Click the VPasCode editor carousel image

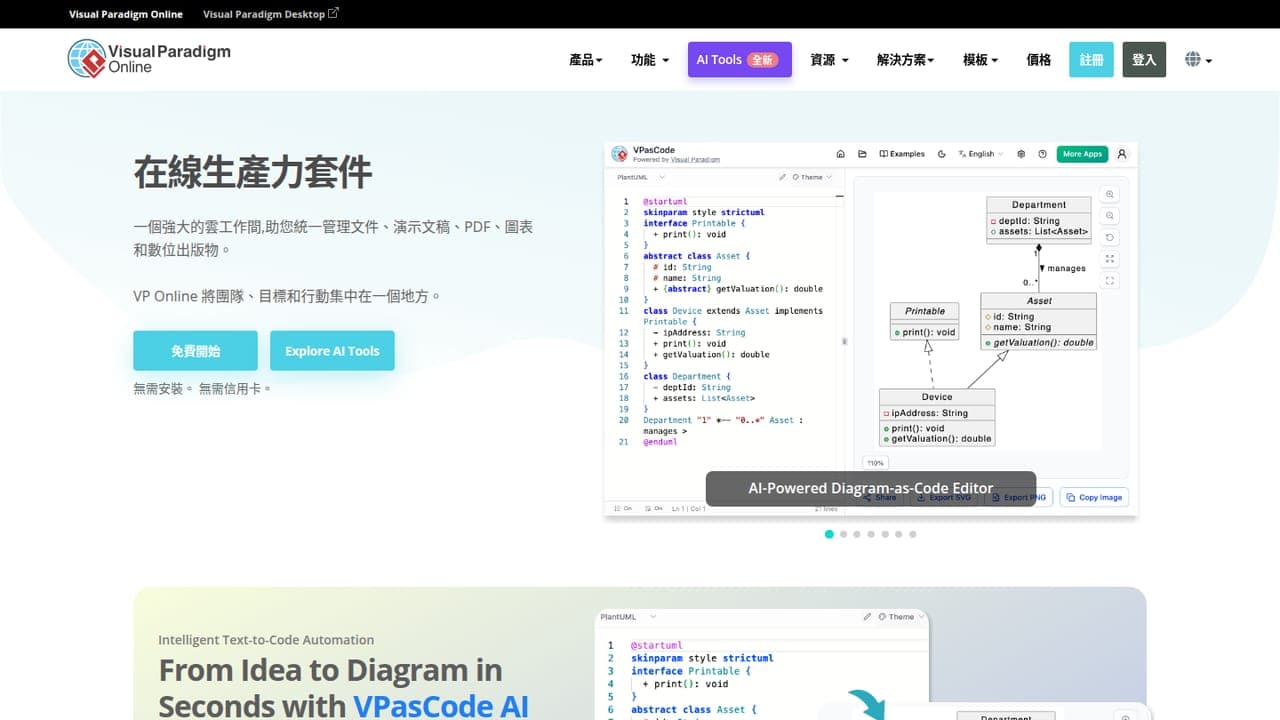tap(871, 330)
